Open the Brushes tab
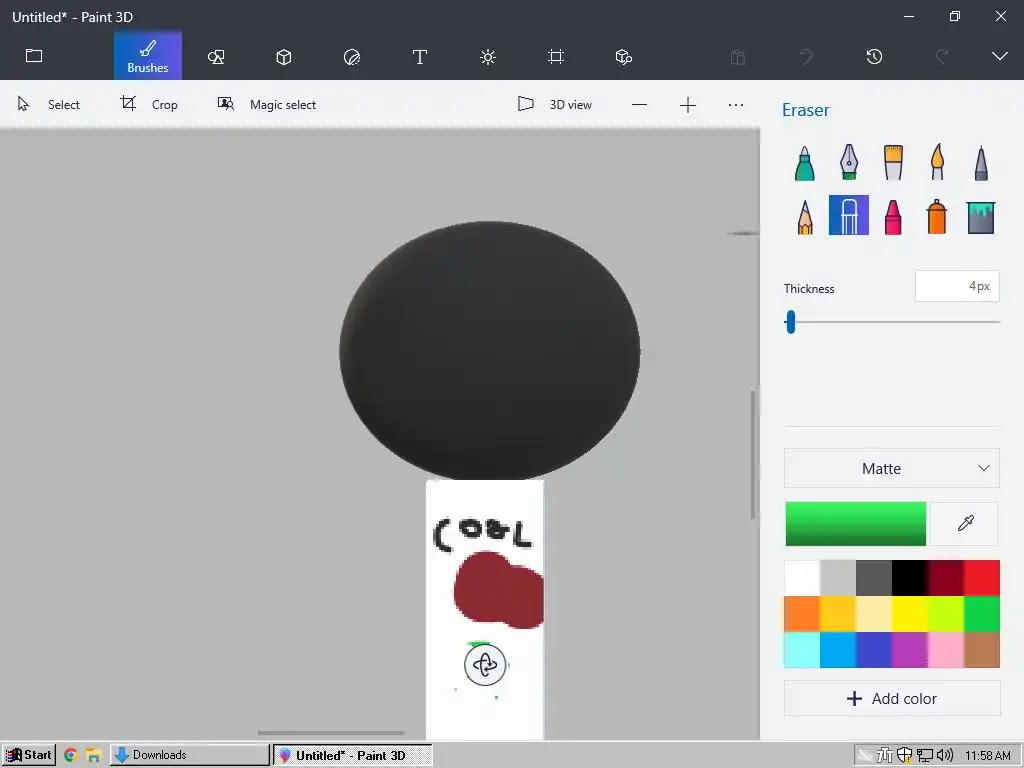Screen dimensions: 1024x768 [148, 56]
